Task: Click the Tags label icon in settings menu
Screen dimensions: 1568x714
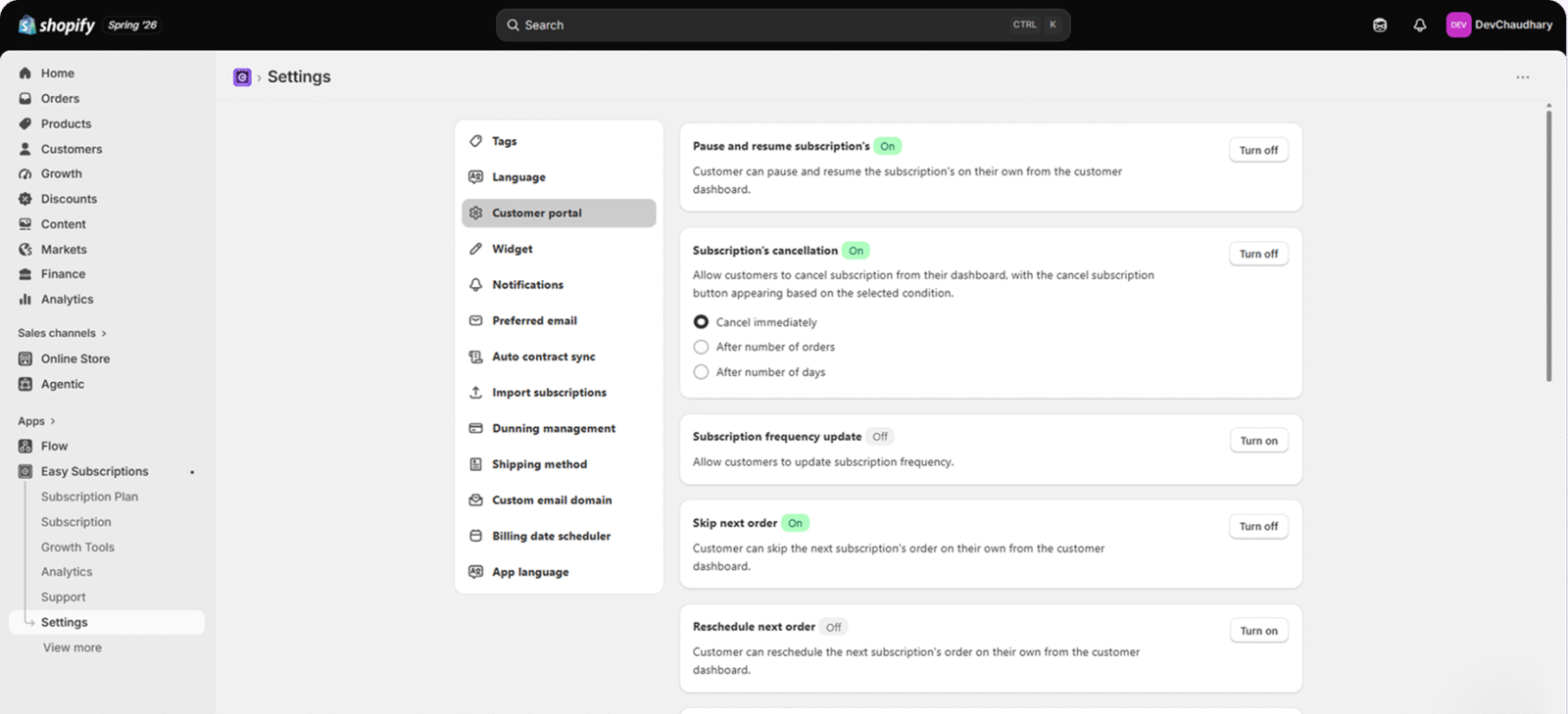Action: pyautogui.click(x=475, y=141)
